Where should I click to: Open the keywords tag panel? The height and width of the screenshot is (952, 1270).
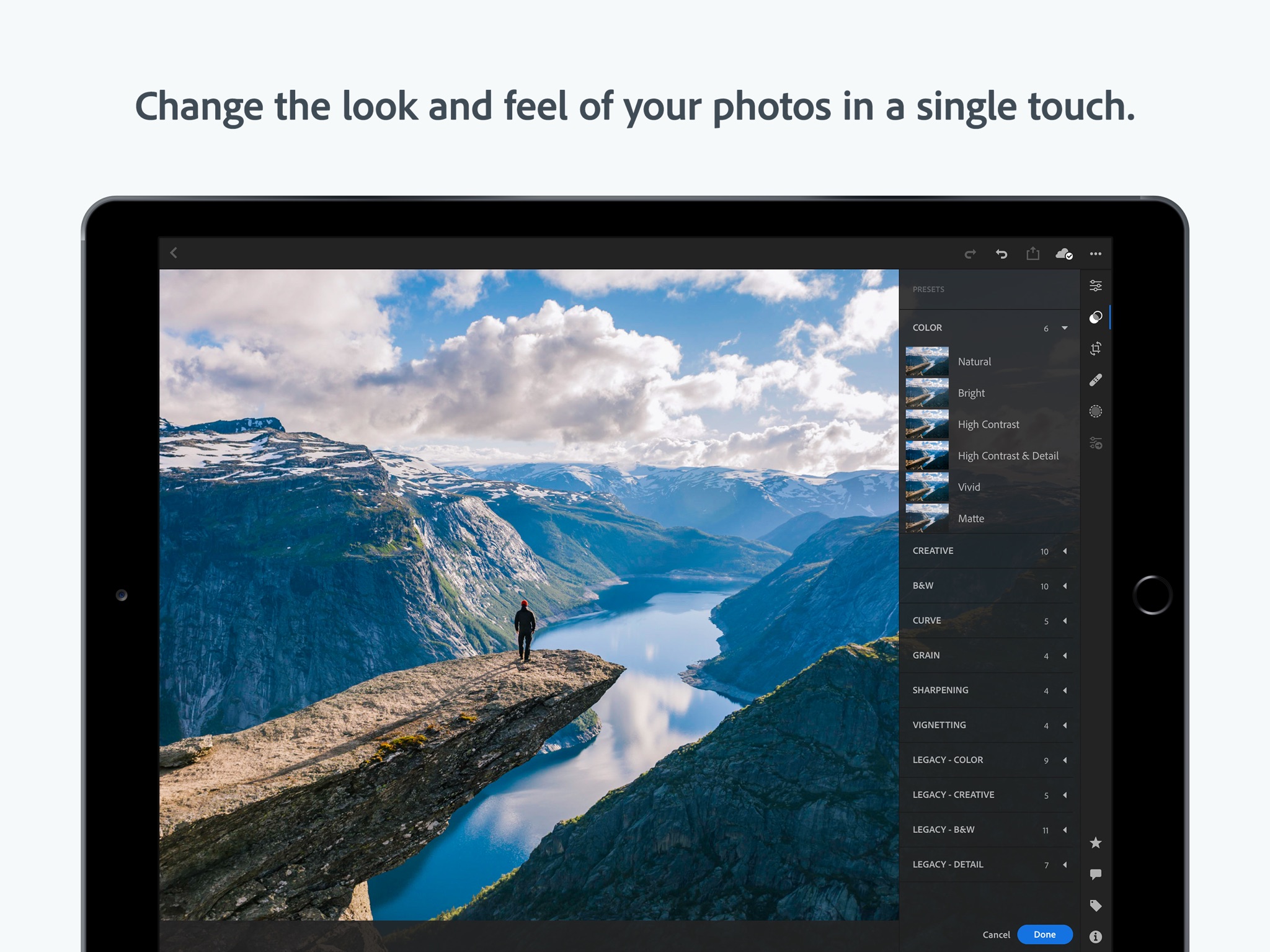click(x=1096, y=905)
